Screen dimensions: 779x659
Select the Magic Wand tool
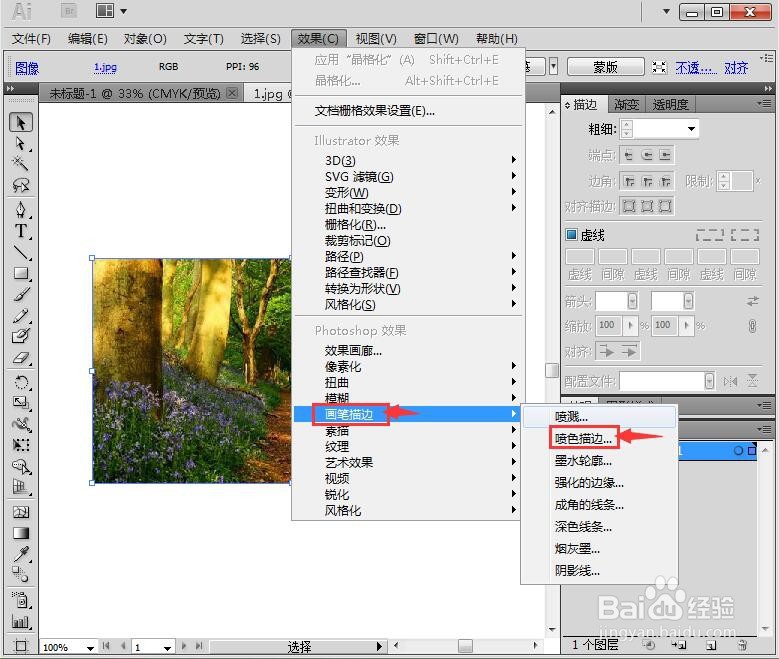coord(20,164)
